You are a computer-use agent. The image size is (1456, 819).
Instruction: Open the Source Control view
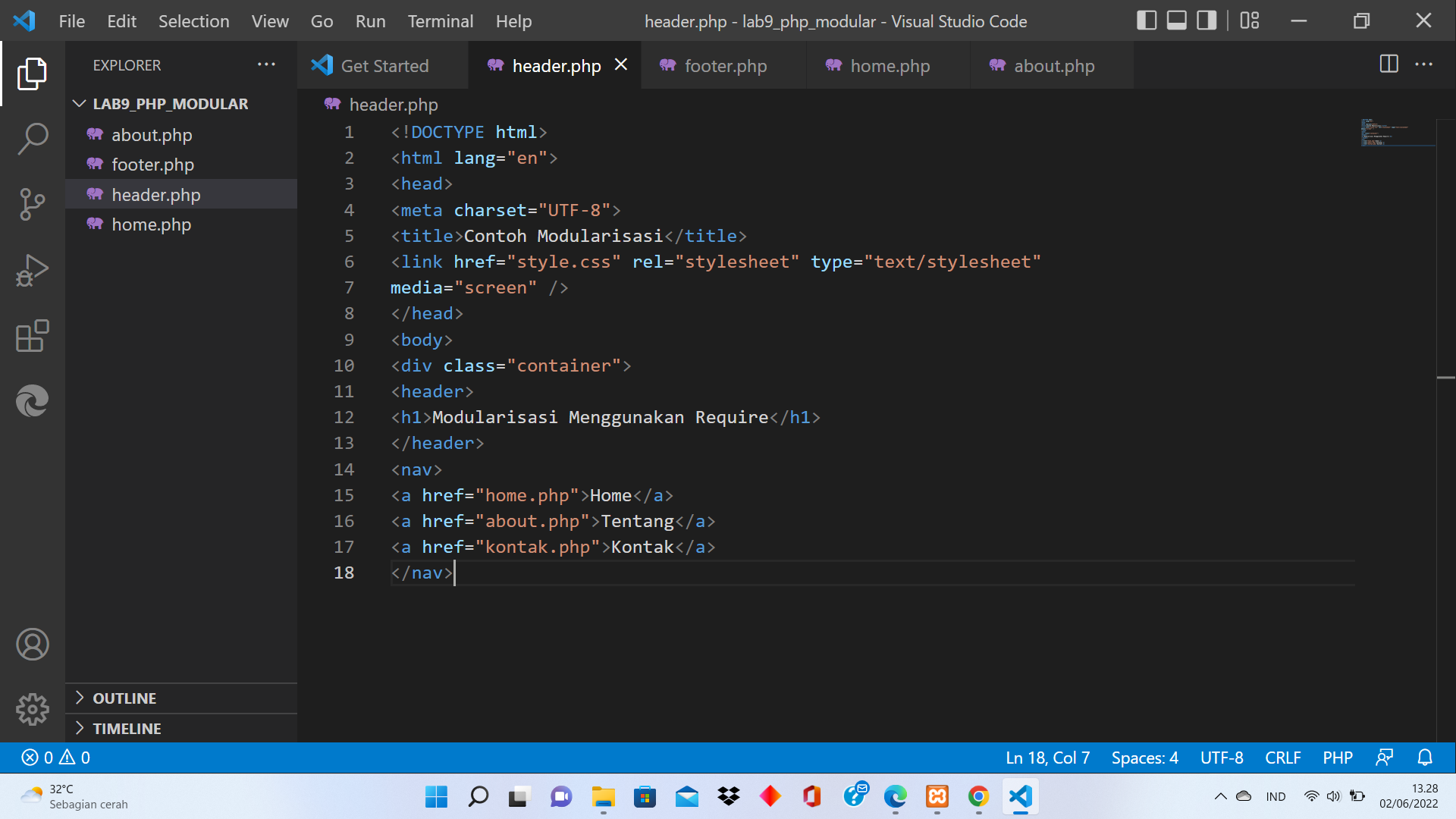(33, 204)
